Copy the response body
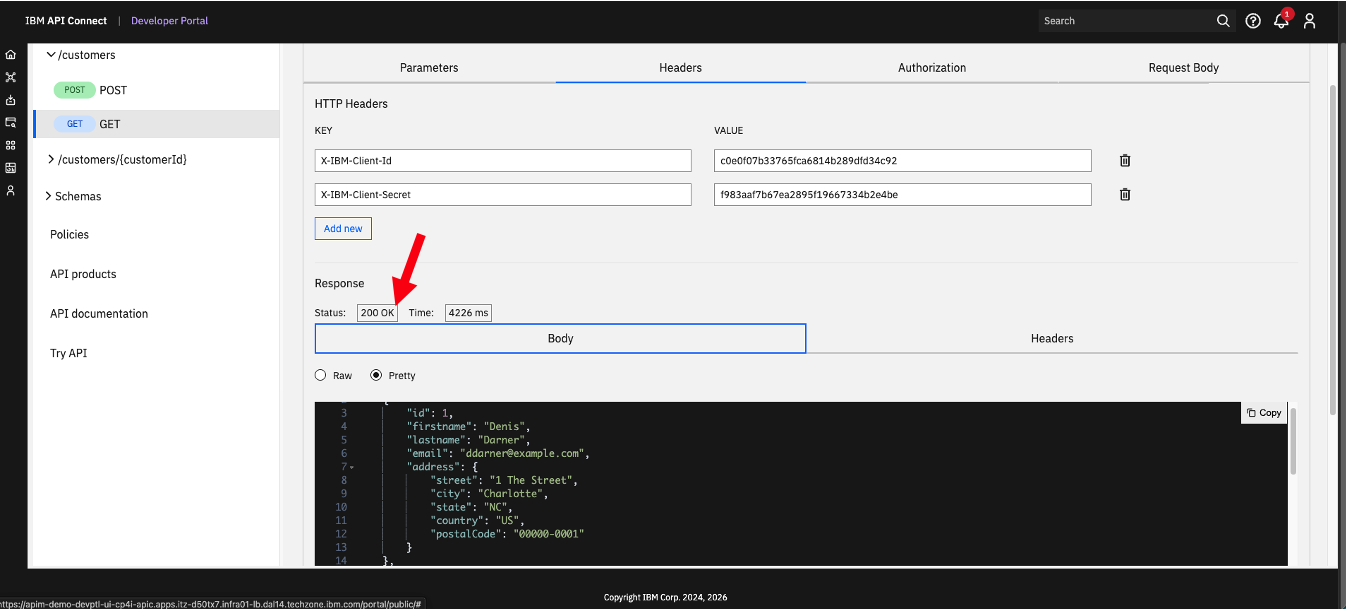1346x609 pixels. tap(1264, 412)
